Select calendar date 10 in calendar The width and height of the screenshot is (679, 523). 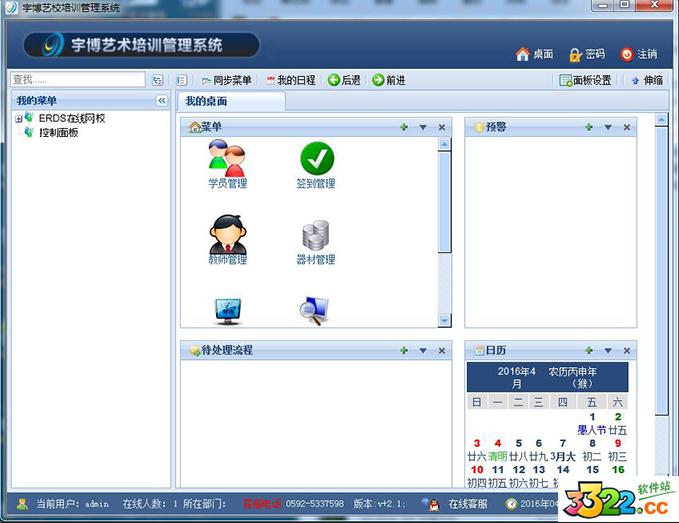(x=477, y=476)
